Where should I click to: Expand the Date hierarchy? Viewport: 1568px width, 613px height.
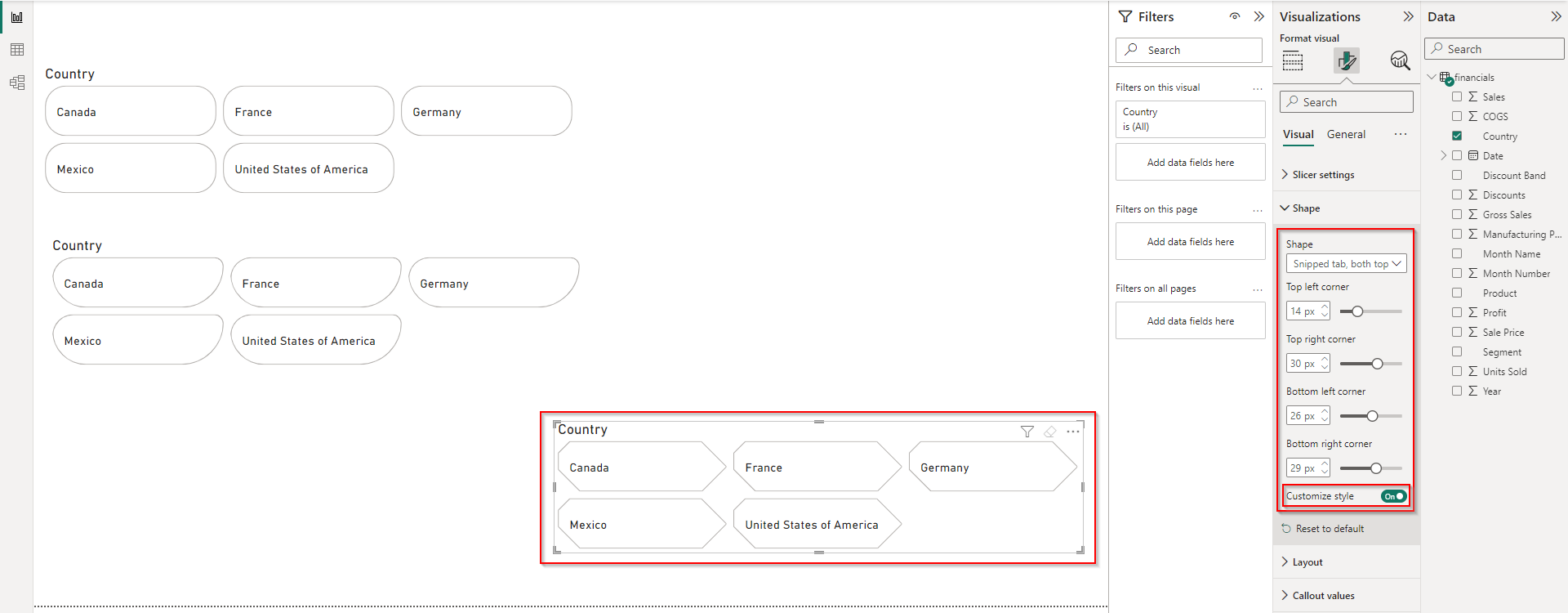(x=1443, y=155)
